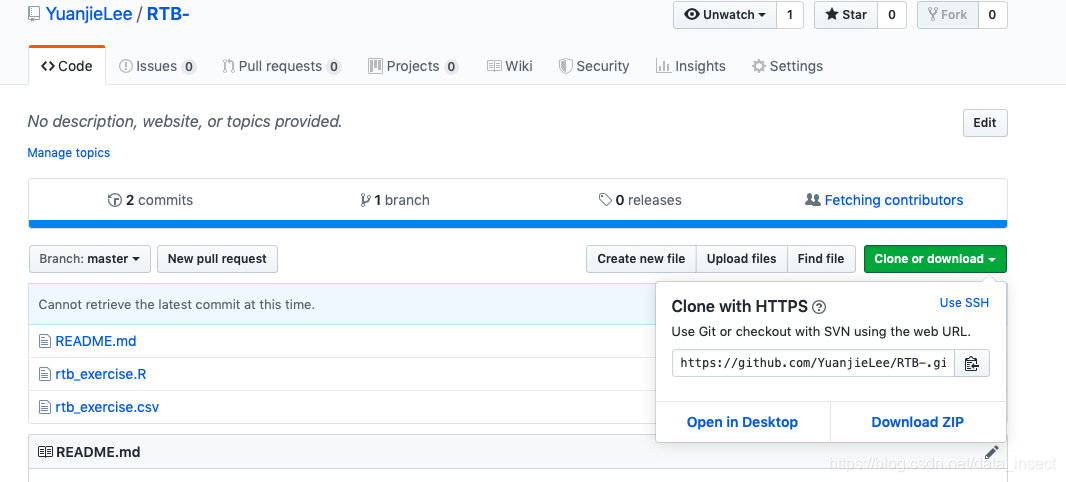
Task: Open the Branch: master dropdown
Action: point(90,259)
